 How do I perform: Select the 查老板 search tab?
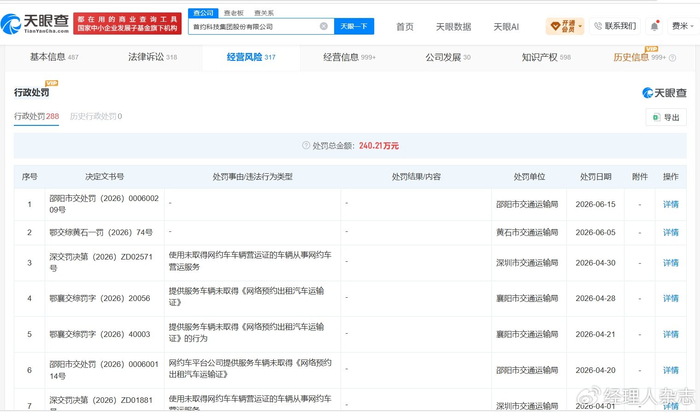233,13
